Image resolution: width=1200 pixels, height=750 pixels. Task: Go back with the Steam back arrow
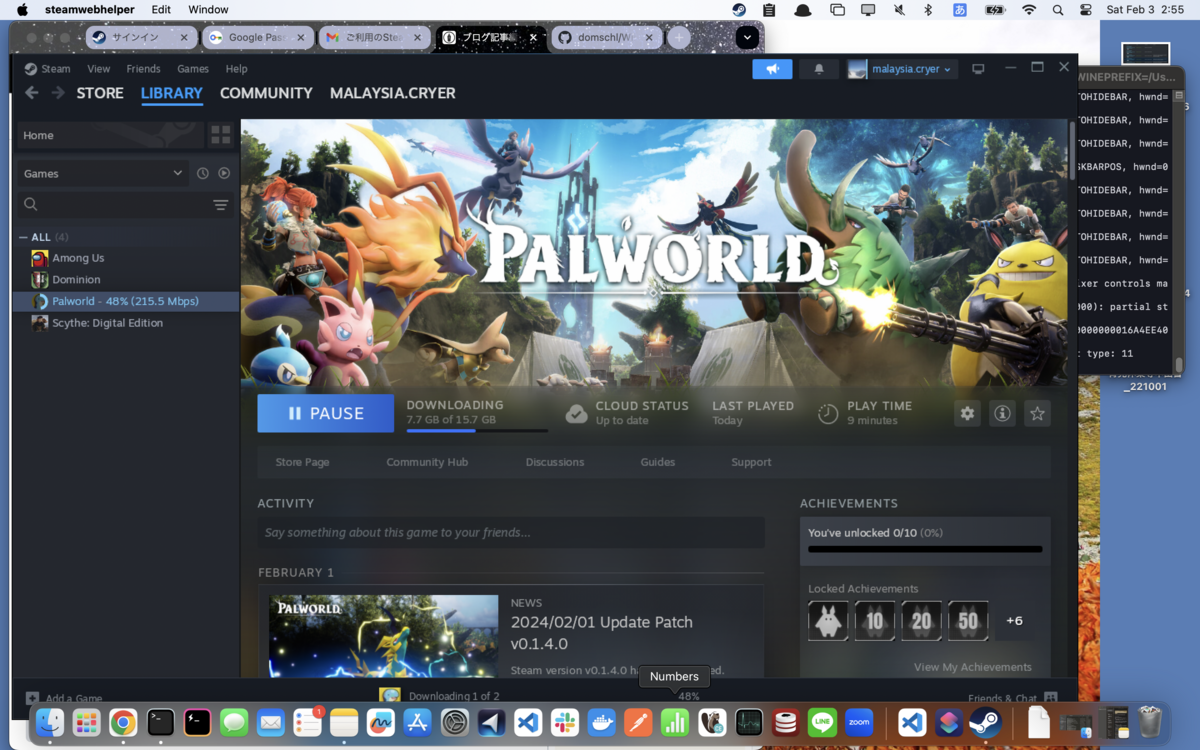(x=32, y=93)
